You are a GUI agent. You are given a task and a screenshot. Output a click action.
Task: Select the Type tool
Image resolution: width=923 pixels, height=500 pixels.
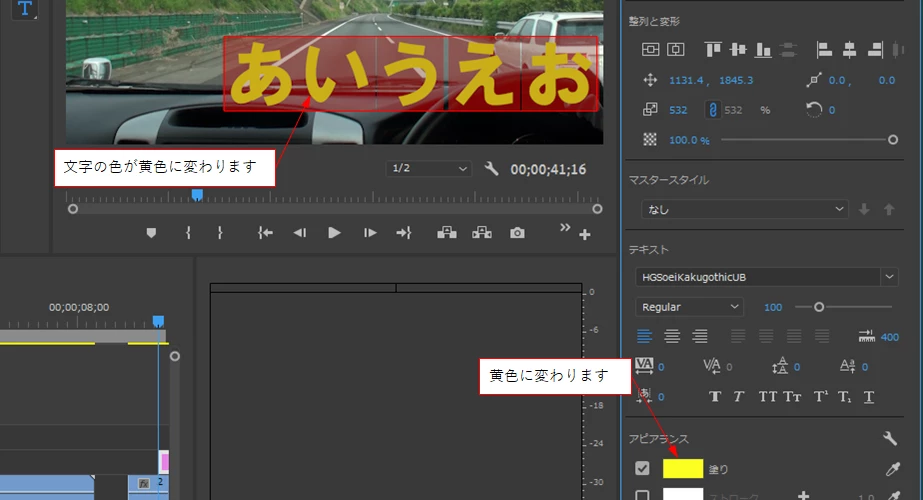25,8
